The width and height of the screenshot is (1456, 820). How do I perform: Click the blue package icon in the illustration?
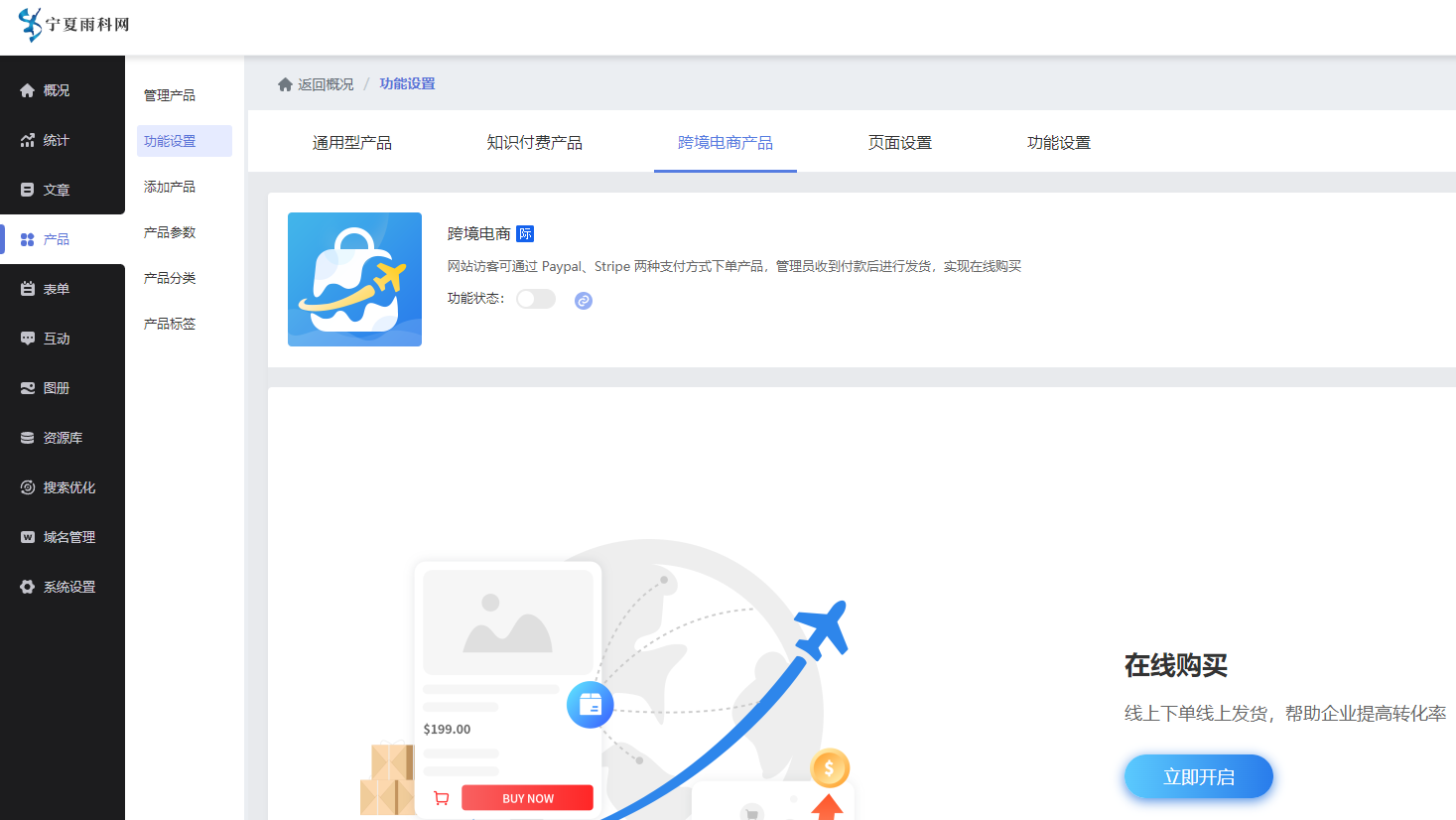[591, 705]
